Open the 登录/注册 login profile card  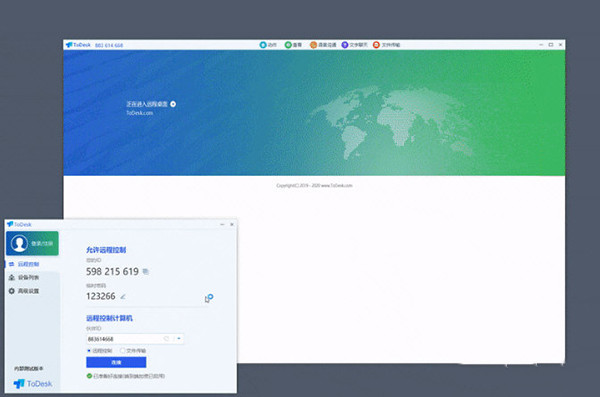[32, 243]
